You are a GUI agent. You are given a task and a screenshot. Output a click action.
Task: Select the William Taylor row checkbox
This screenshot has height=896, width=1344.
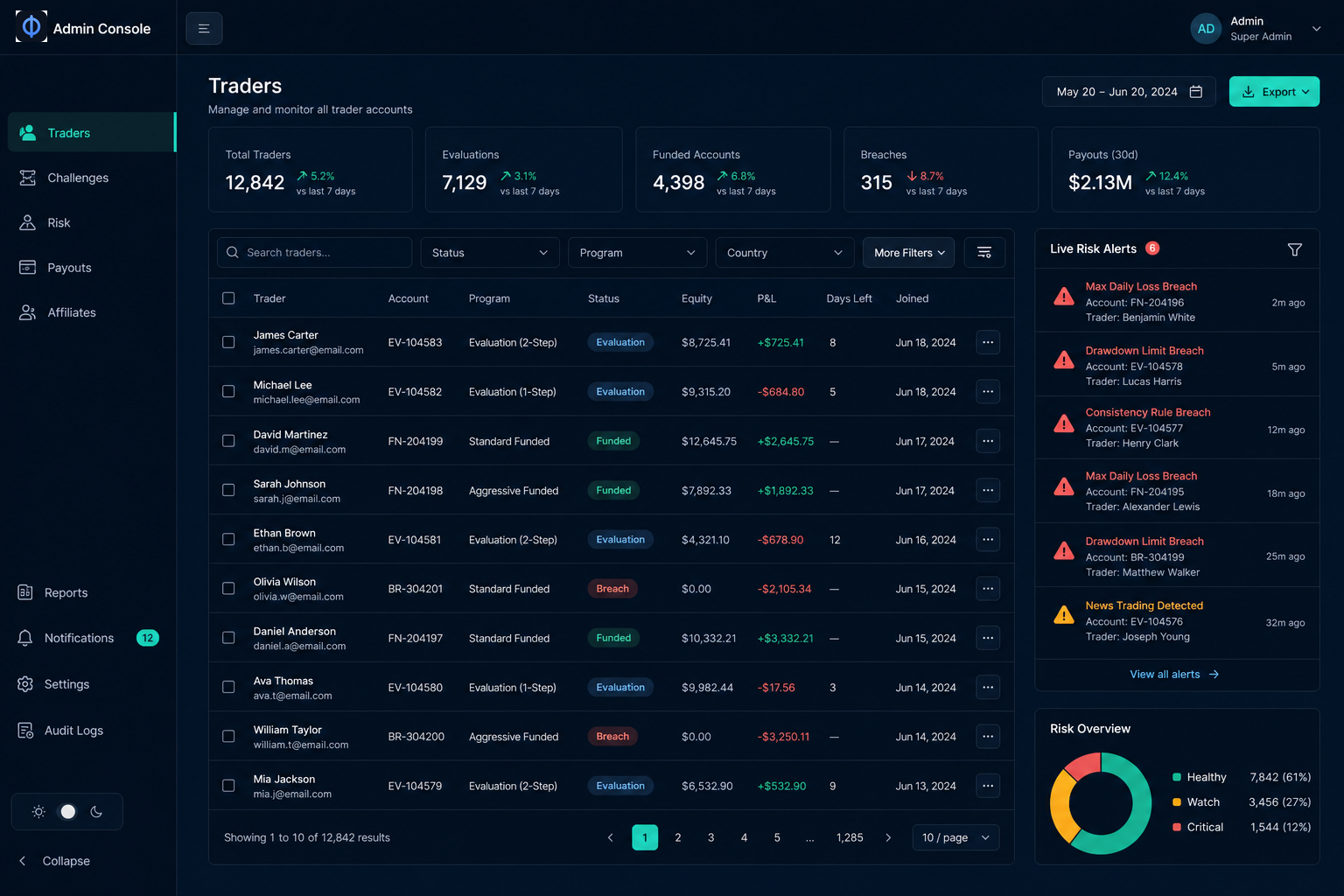click(x=228, y=737)
